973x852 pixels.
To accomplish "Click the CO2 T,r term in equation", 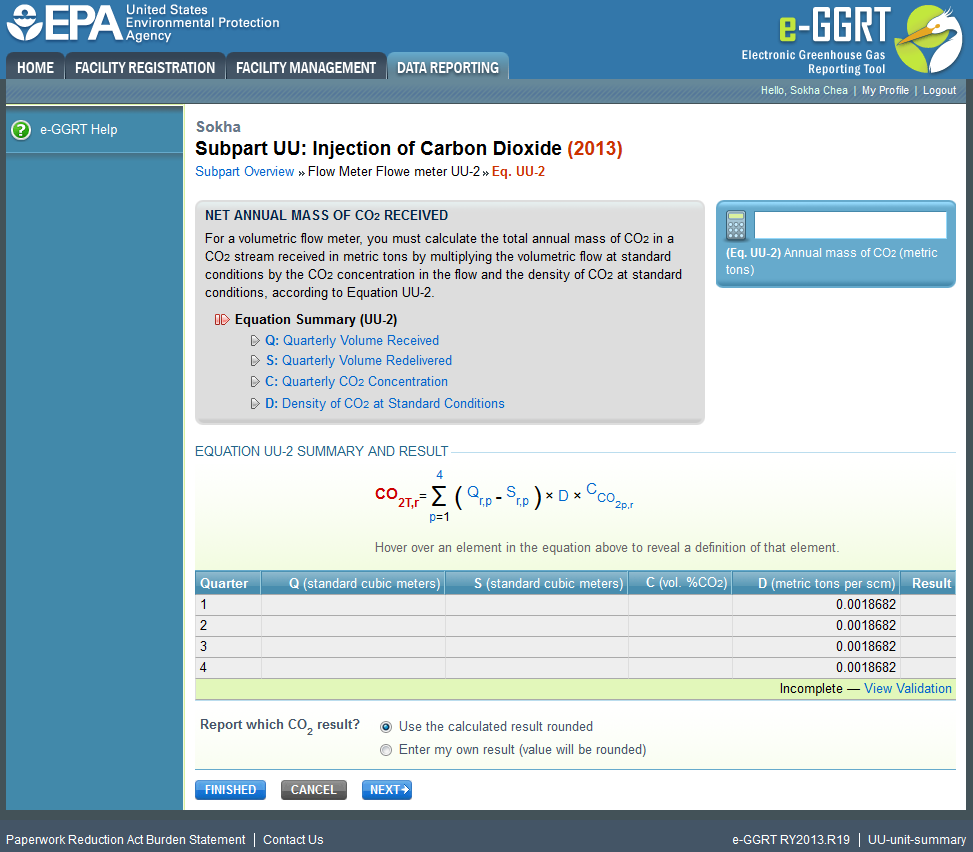I will tap(397, 496).
